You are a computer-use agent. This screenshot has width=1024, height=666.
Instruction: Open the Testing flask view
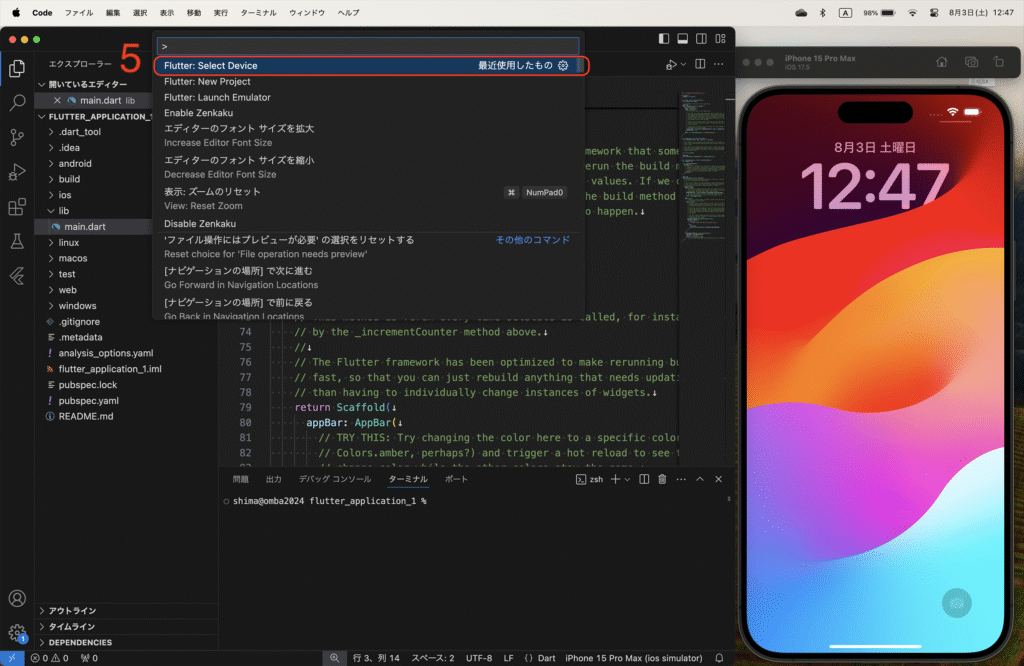pyautogui.click(x=17, y=241)
